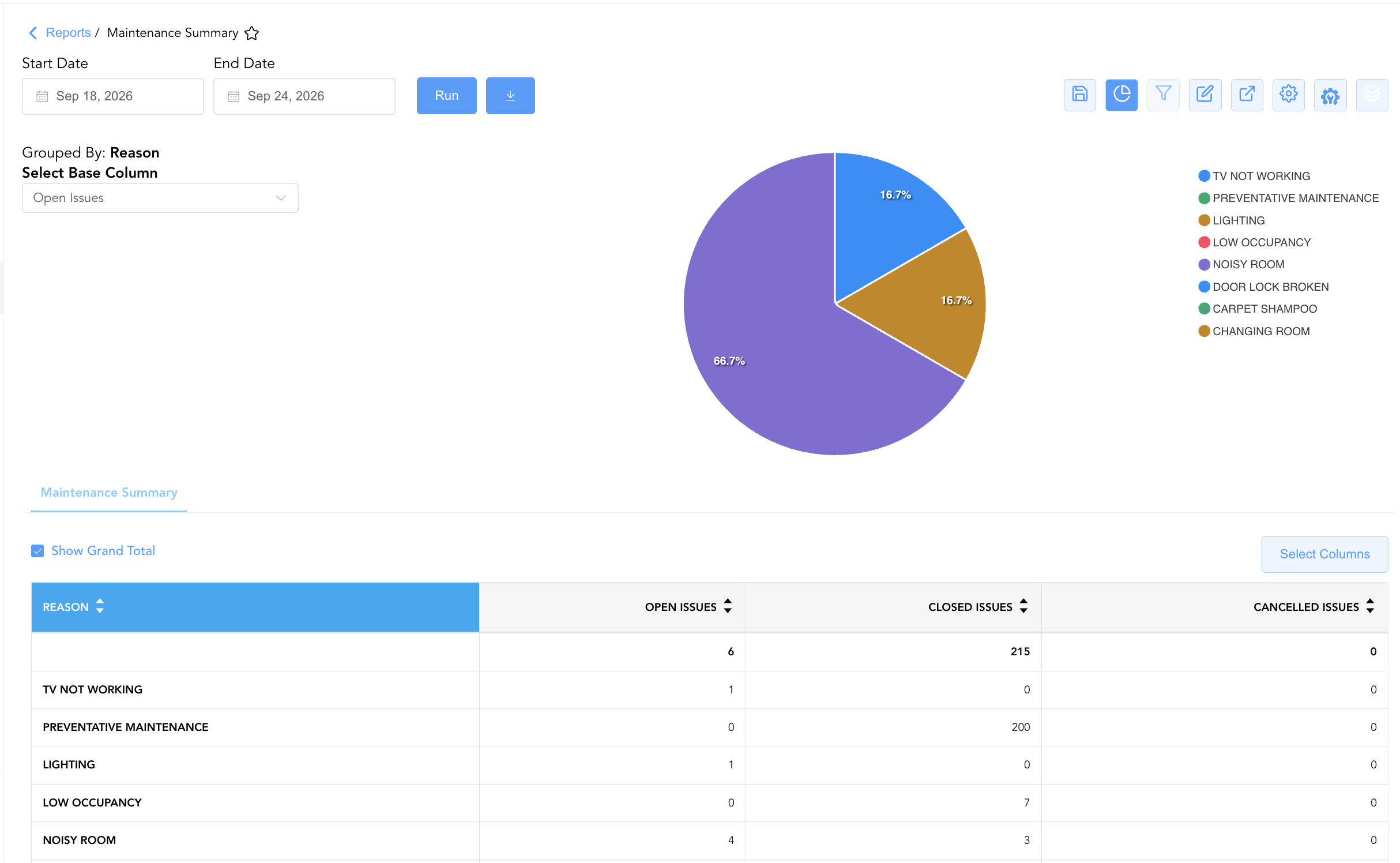Toggle NOISY ROOM legend entry
1400x863 pixels.
pos(1241,265)
